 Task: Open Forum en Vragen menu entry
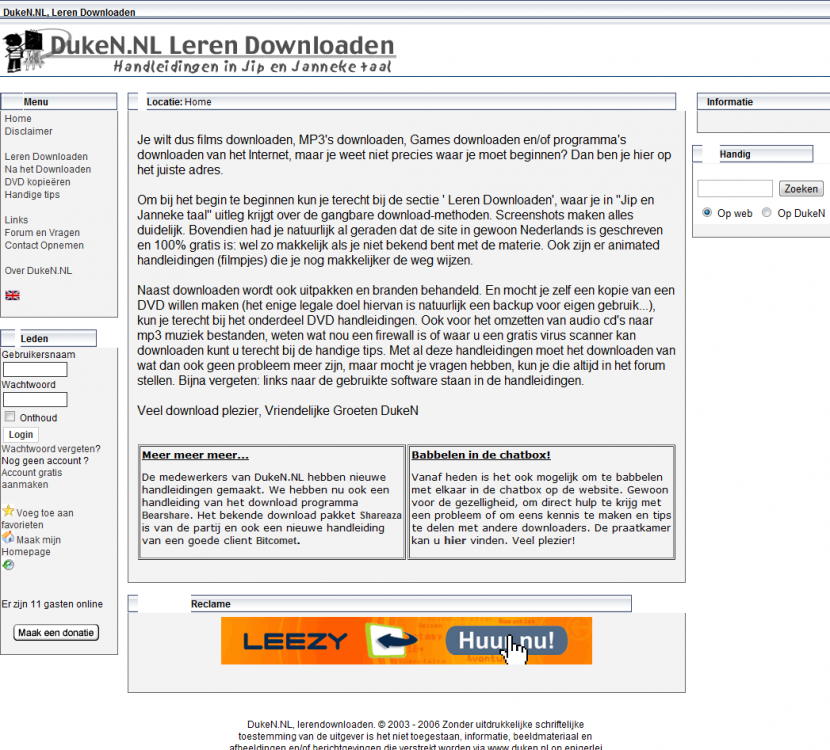coord(42,233)
